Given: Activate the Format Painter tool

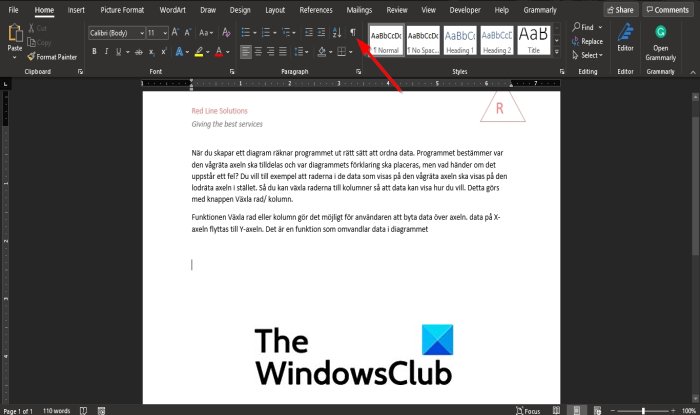Looking at the screenshot, I should 52,57.
